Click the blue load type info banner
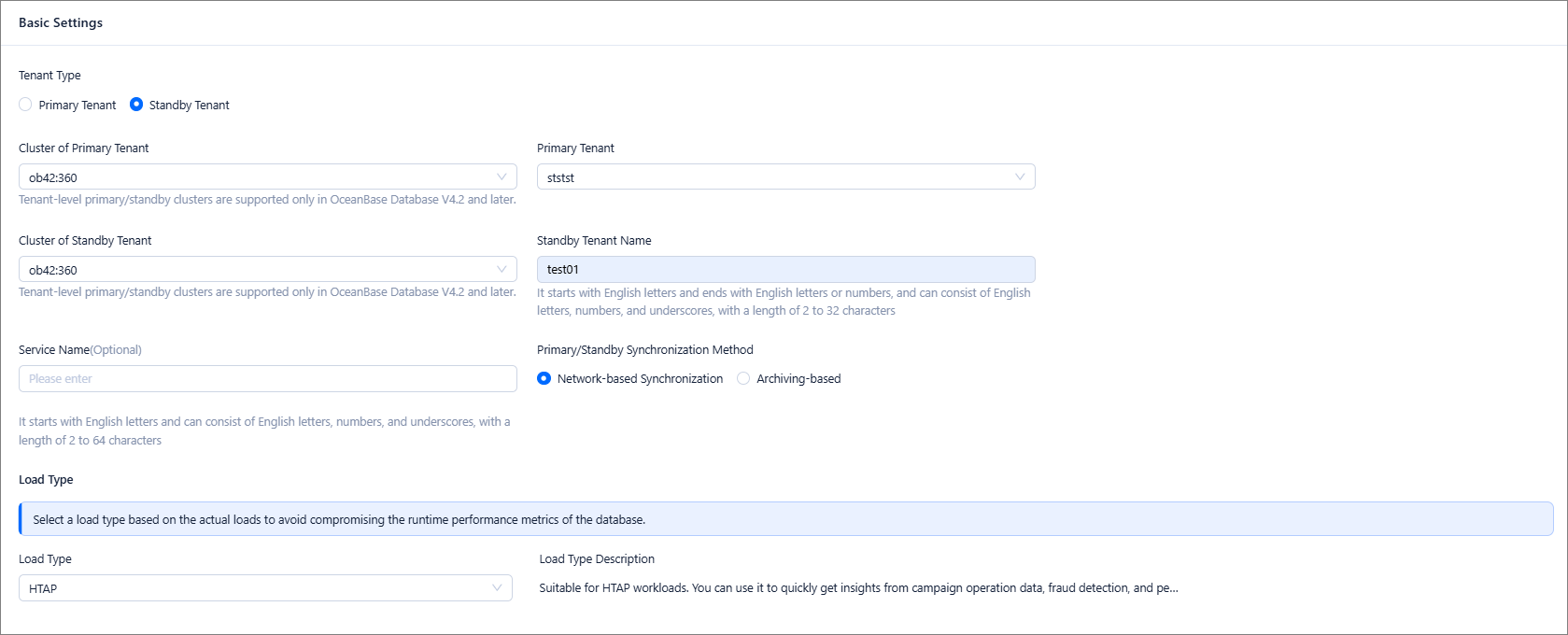The image size is (1568, 635). [784, 519]
